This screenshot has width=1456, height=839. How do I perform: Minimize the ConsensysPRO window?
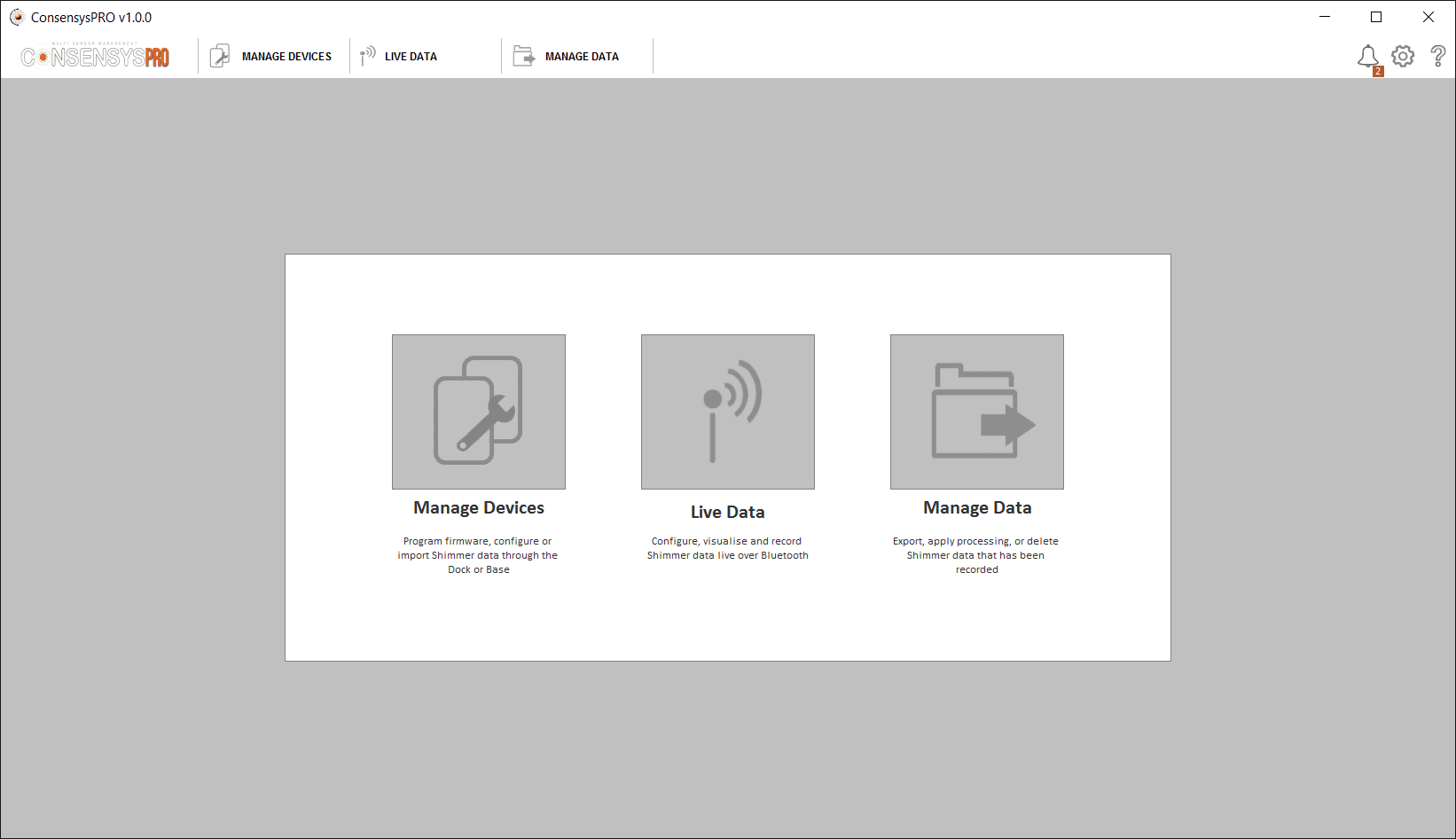(x=1325, y=17)
